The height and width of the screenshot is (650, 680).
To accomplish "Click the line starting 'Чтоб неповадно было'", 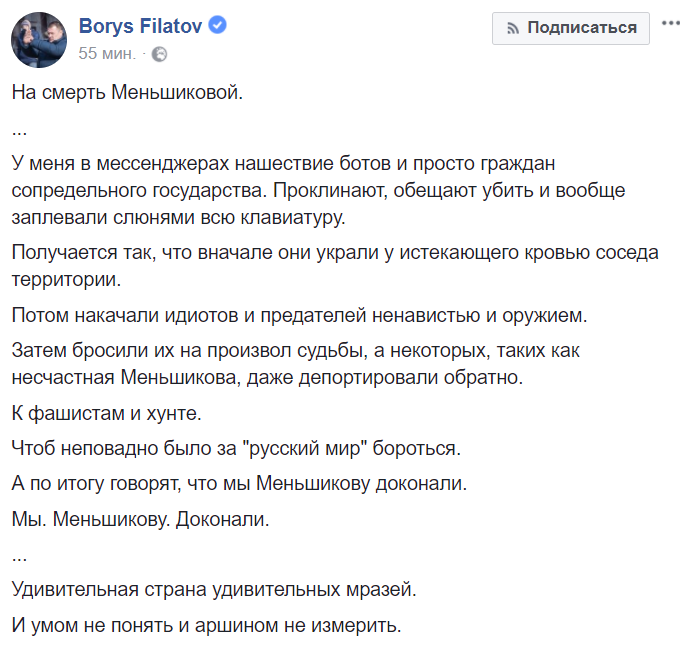I will click(236, 448).
